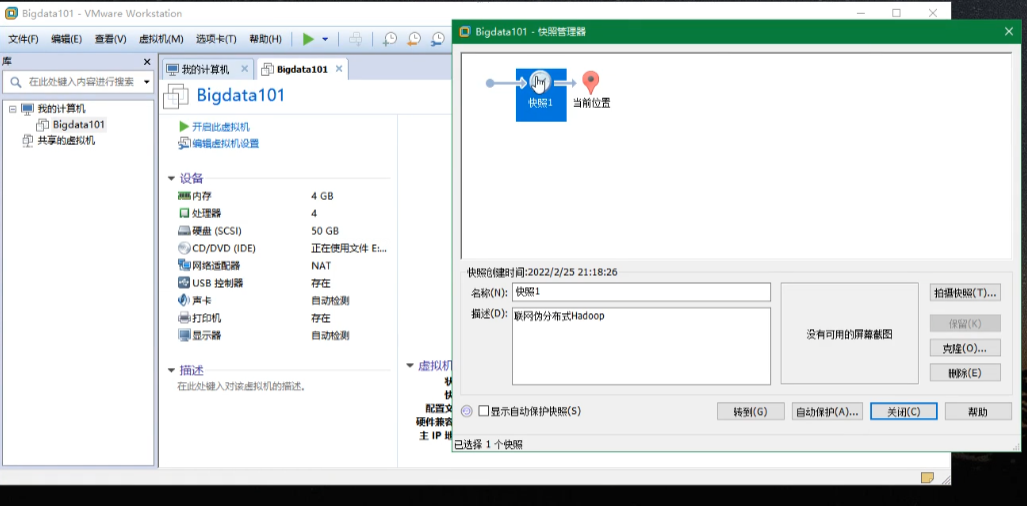This screenshot has height=506, width=1027.
Task: Click the CD/DVD (IDE) disc icon
Action: coord(184,248)
